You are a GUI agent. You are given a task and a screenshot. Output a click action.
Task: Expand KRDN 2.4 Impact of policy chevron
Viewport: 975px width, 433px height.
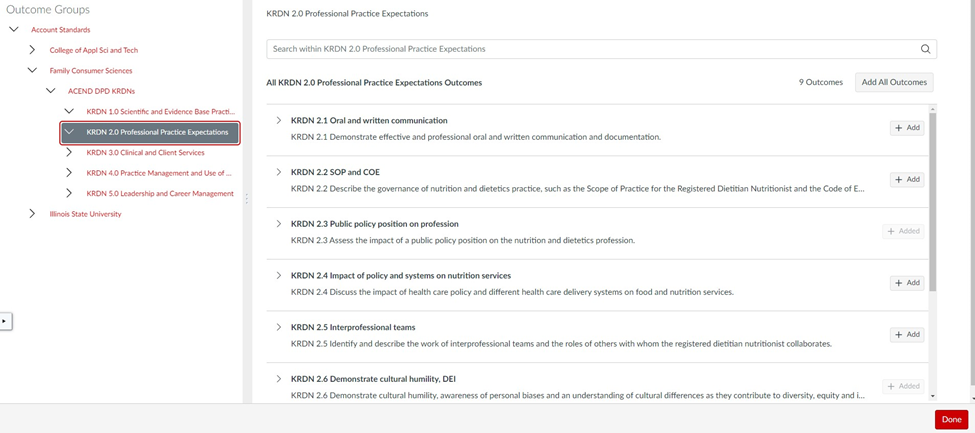coord(279,275)
